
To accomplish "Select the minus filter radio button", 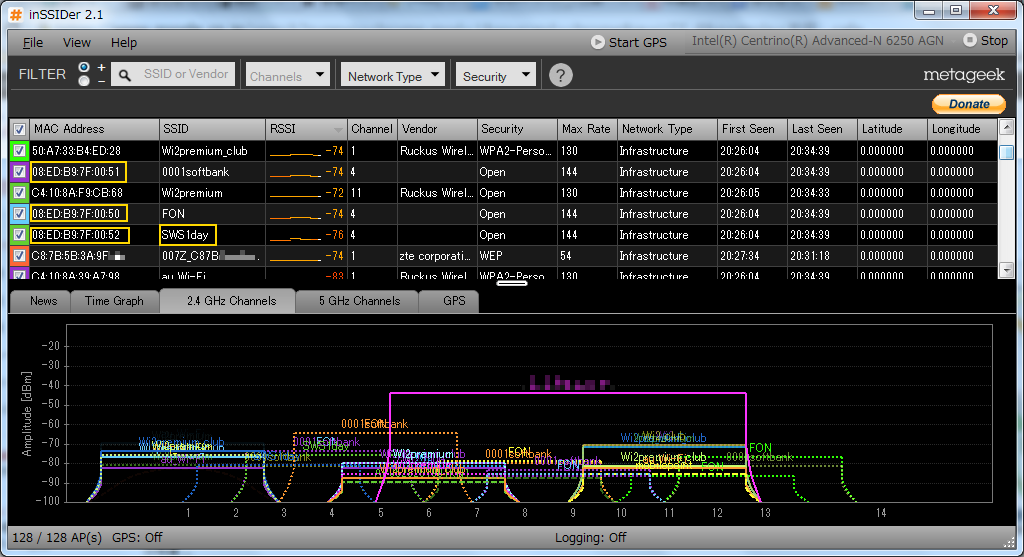I will click(x=84, y=81).
